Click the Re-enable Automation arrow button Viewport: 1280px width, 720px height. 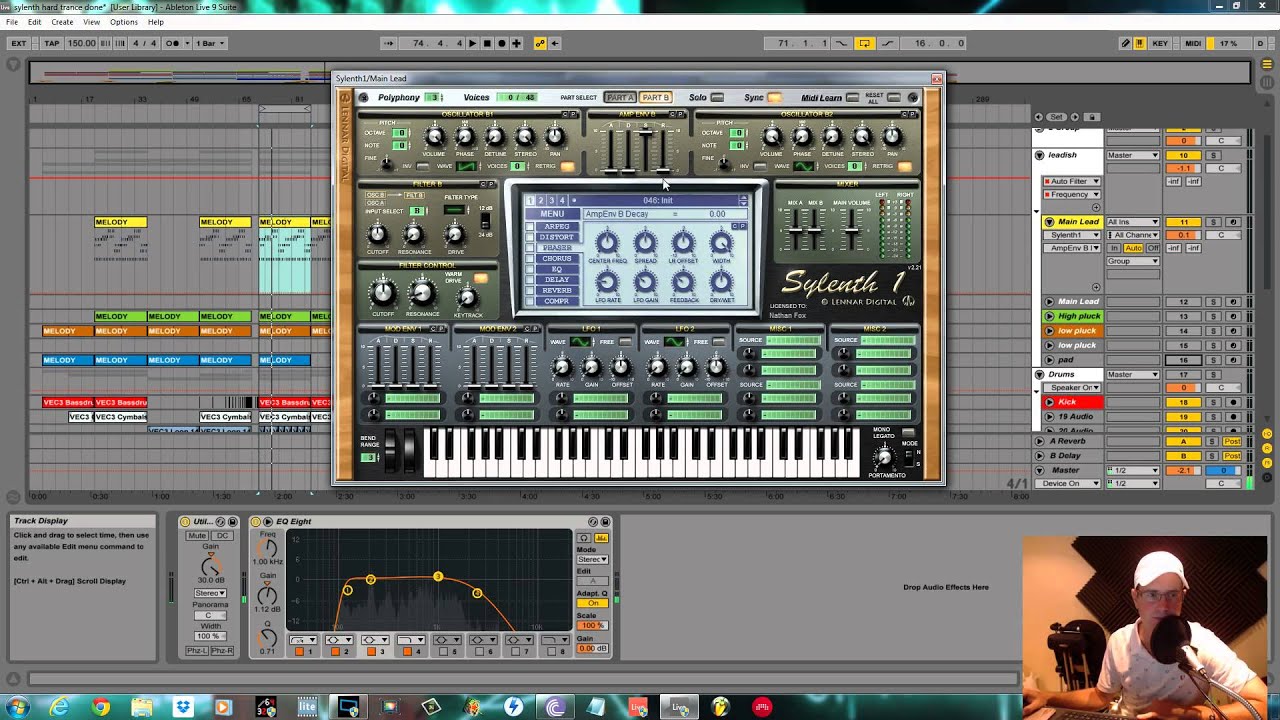(555, 43)
